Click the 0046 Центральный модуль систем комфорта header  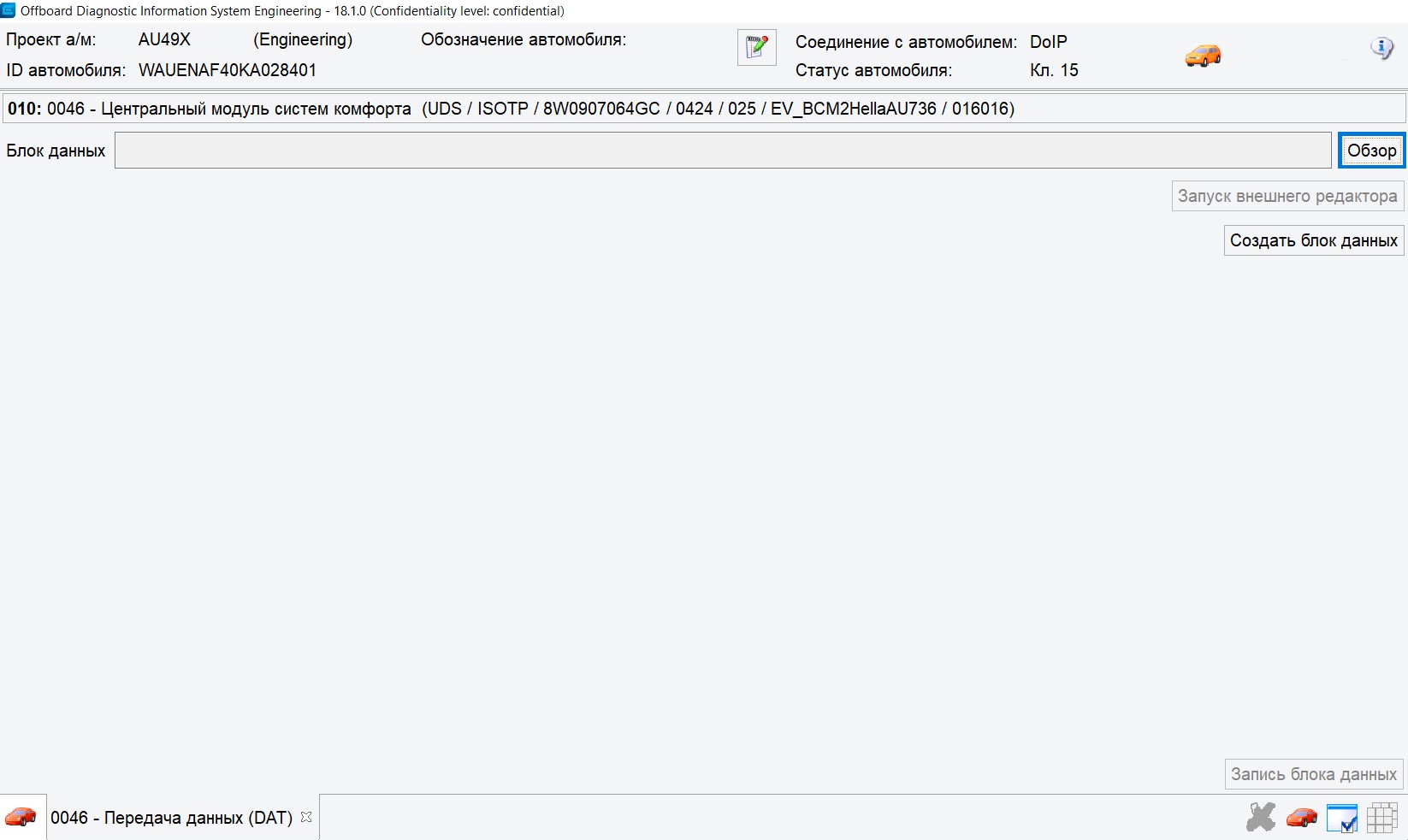click(511, 109)
